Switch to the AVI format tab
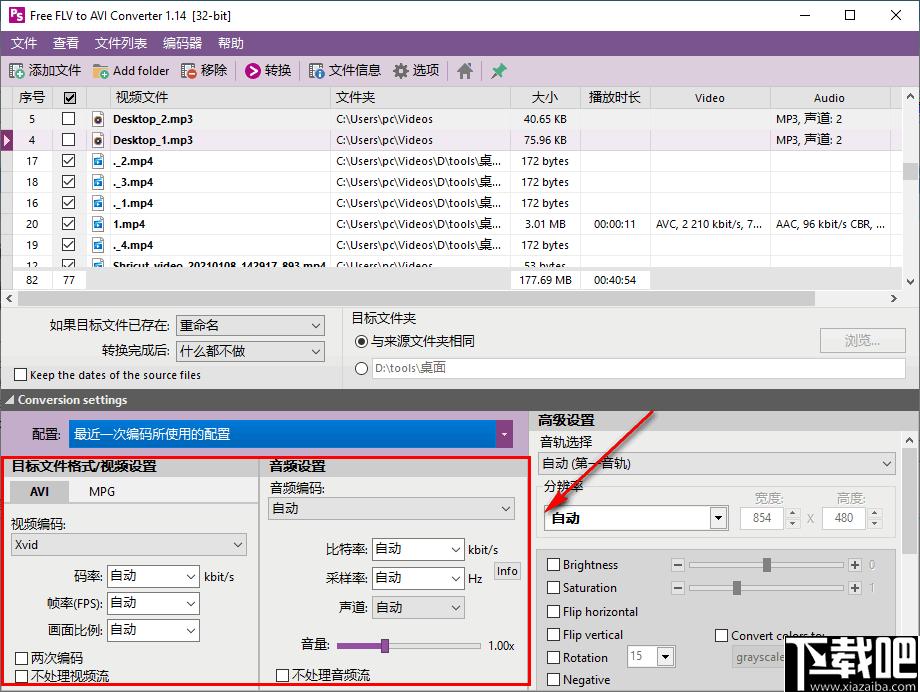The image size is (920, 692). [39, 492]
